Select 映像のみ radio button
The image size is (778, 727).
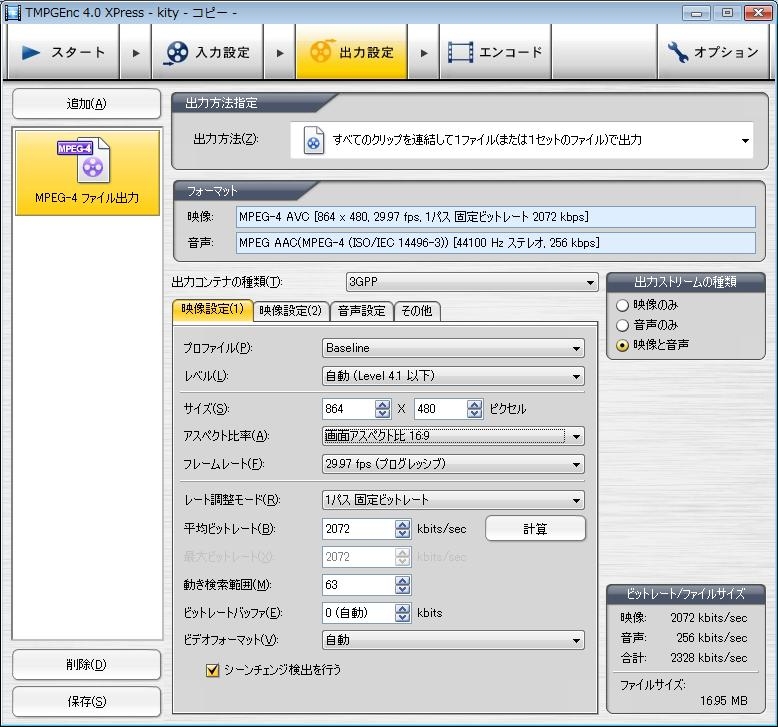click(623, 305)
